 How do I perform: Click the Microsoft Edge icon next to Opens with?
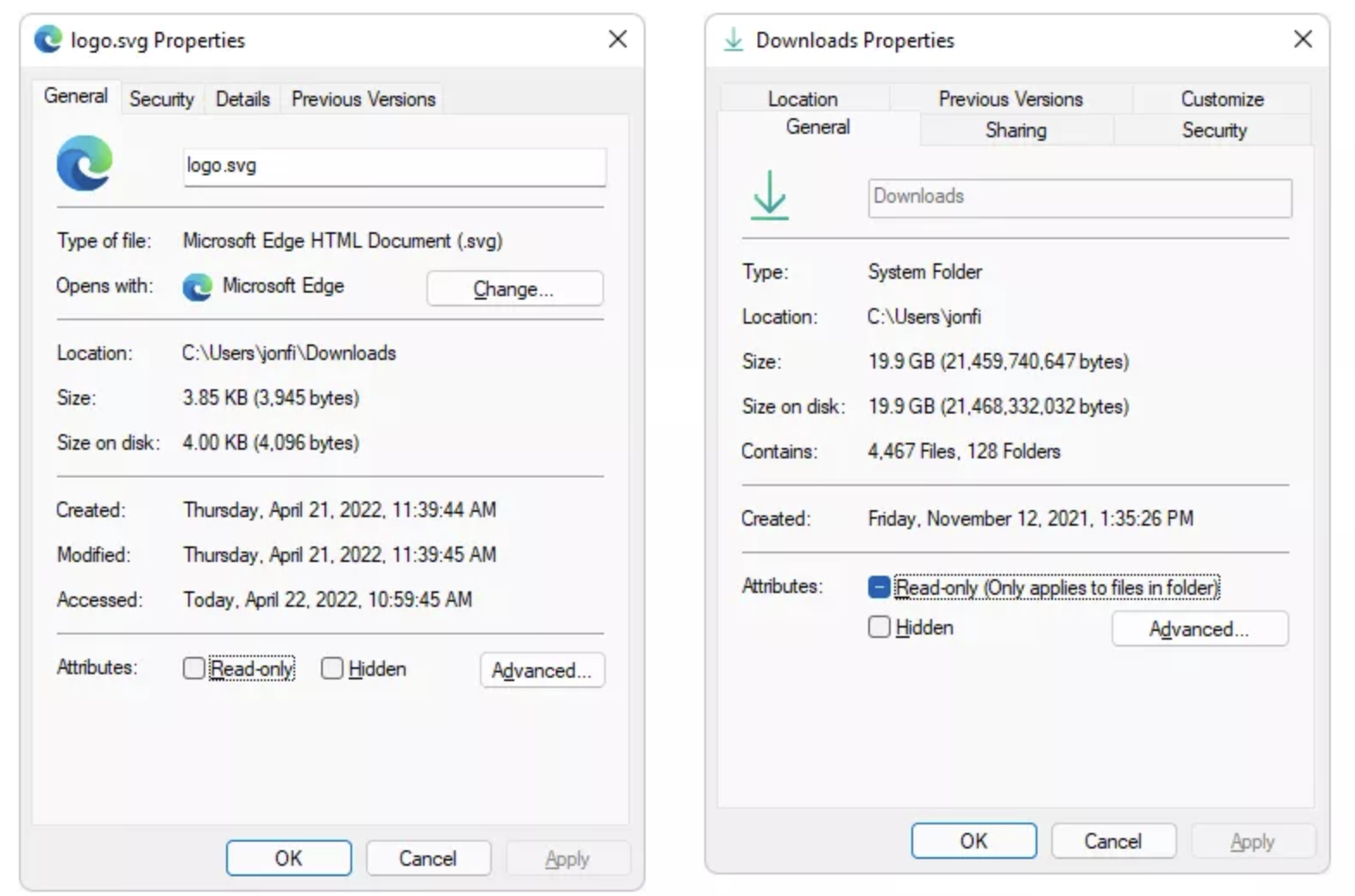click(198, 287)
